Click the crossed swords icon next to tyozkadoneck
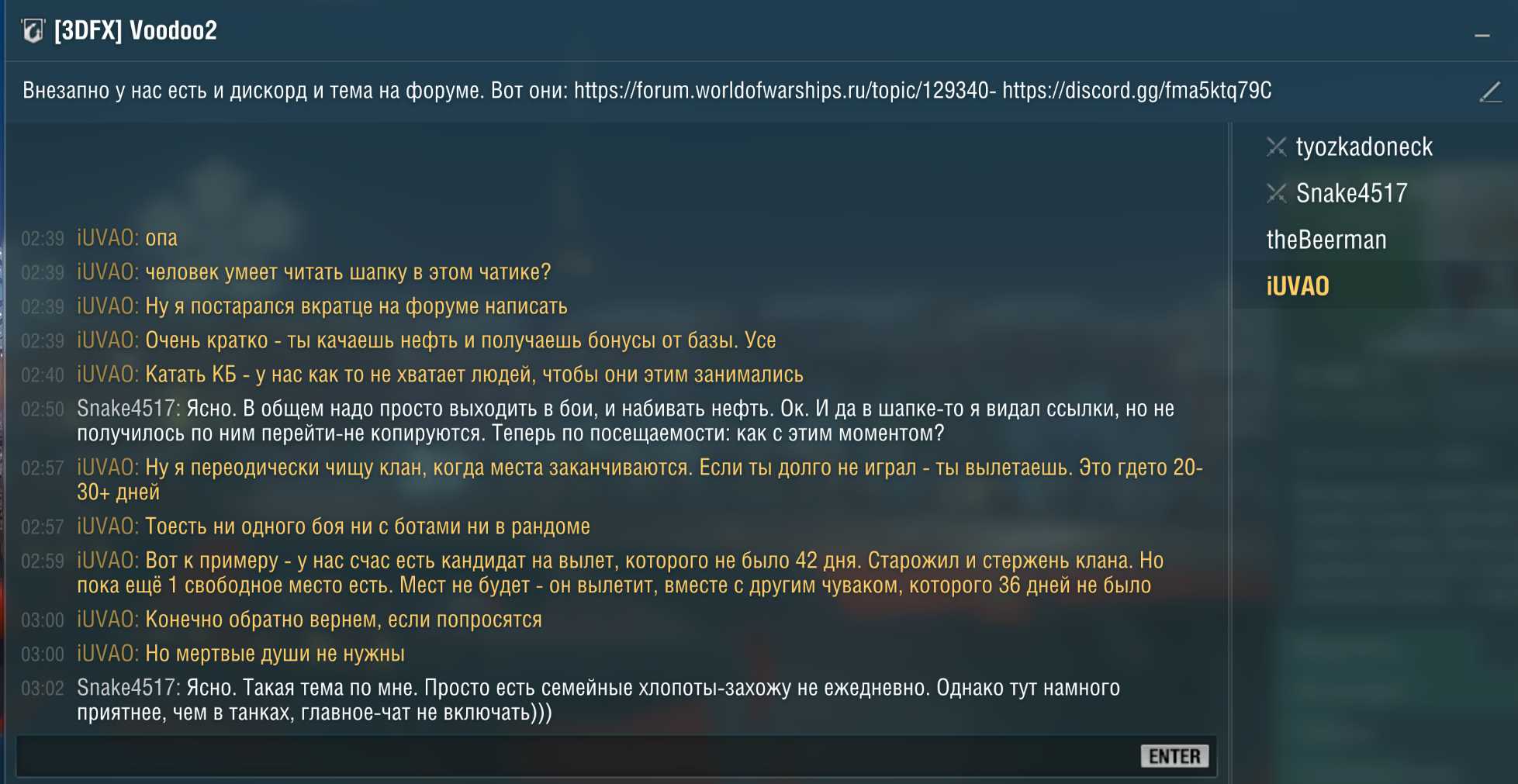The height and width of the screenshot is (784, 1518). [1276, 147]
